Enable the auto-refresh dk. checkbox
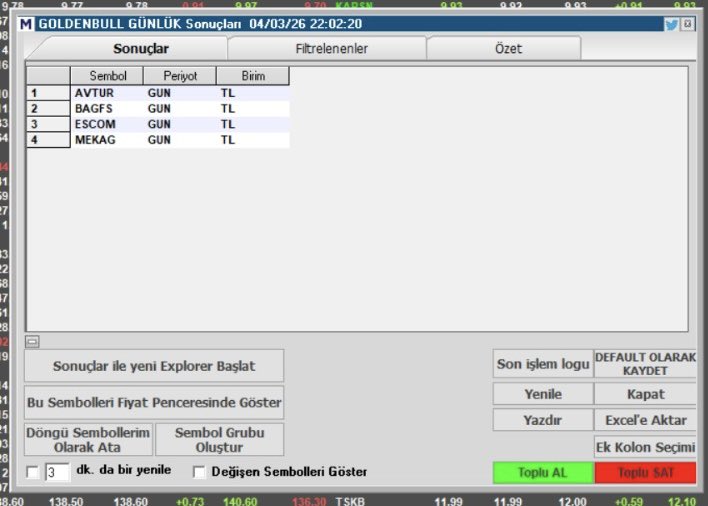The height and width of the screenshot is (506, 708). (x=33, y=472)
